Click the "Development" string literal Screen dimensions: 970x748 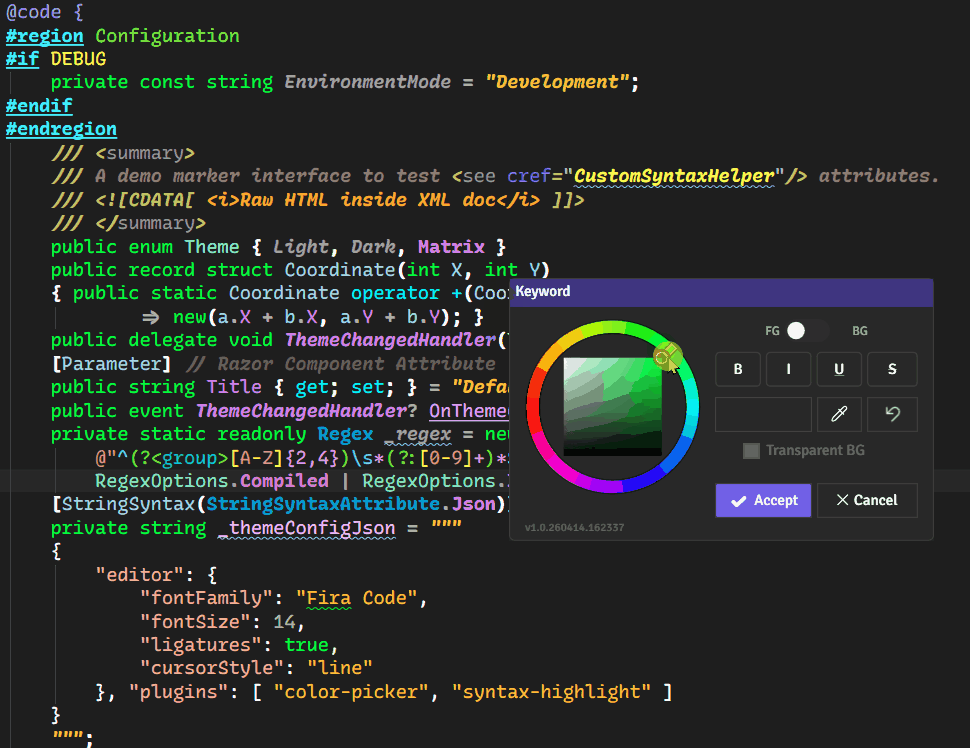point(557,82)
